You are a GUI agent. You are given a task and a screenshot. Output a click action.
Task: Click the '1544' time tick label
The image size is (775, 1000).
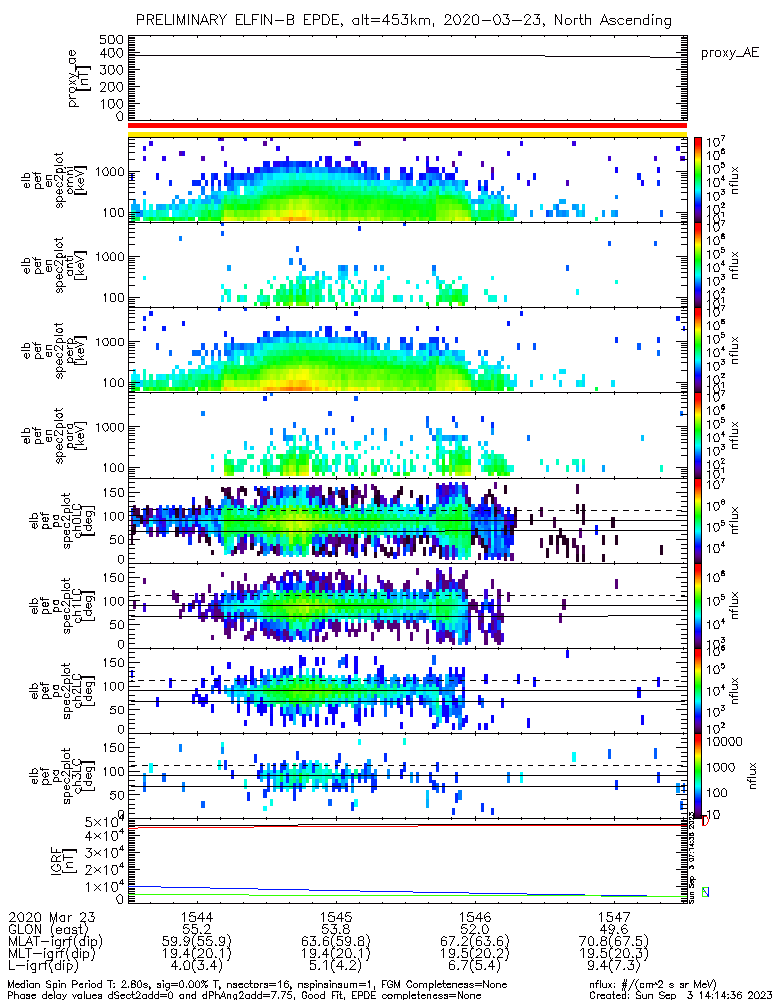tap(197, 918)
